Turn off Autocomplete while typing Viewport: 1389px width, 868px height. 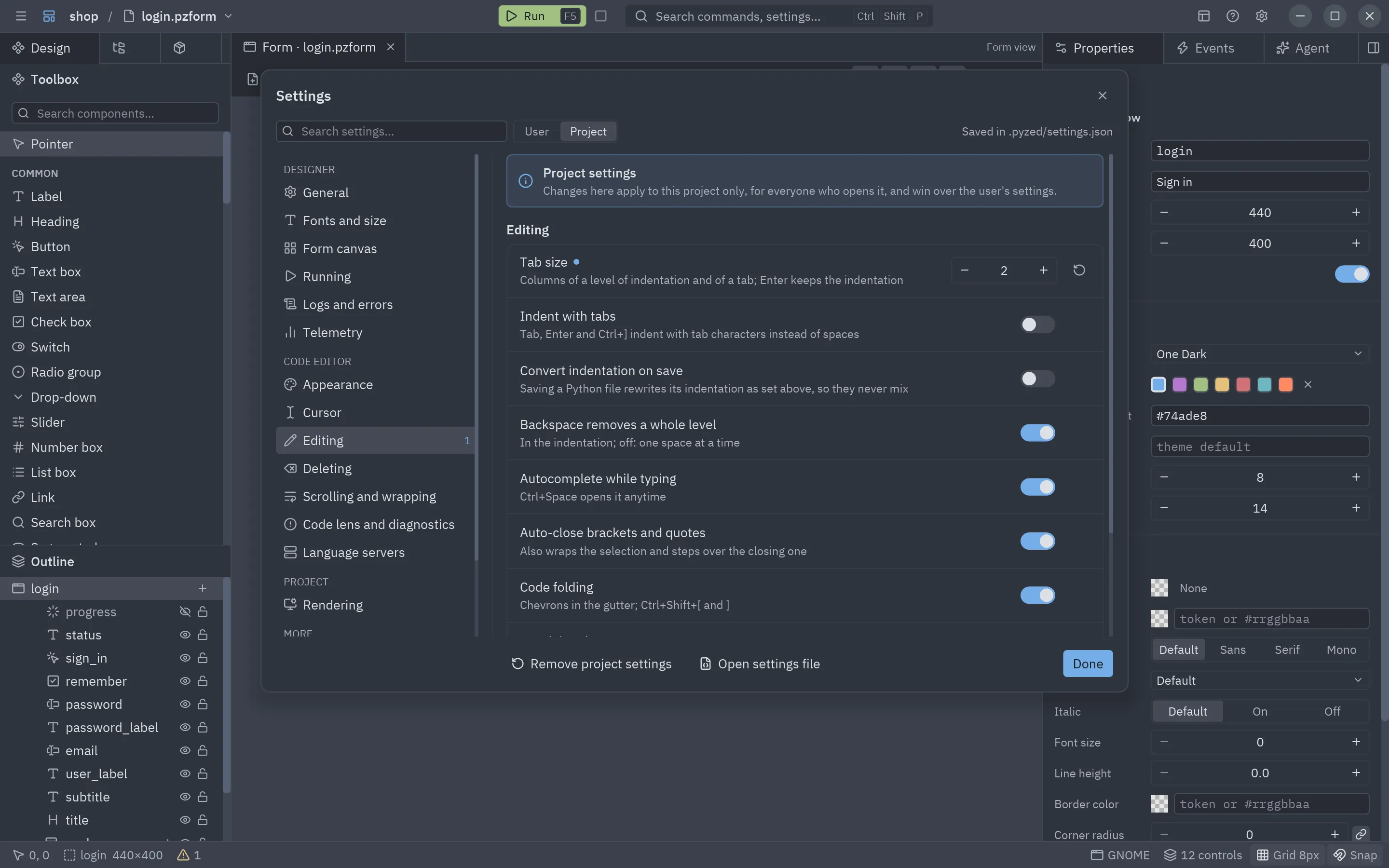tap(1037, 487)
